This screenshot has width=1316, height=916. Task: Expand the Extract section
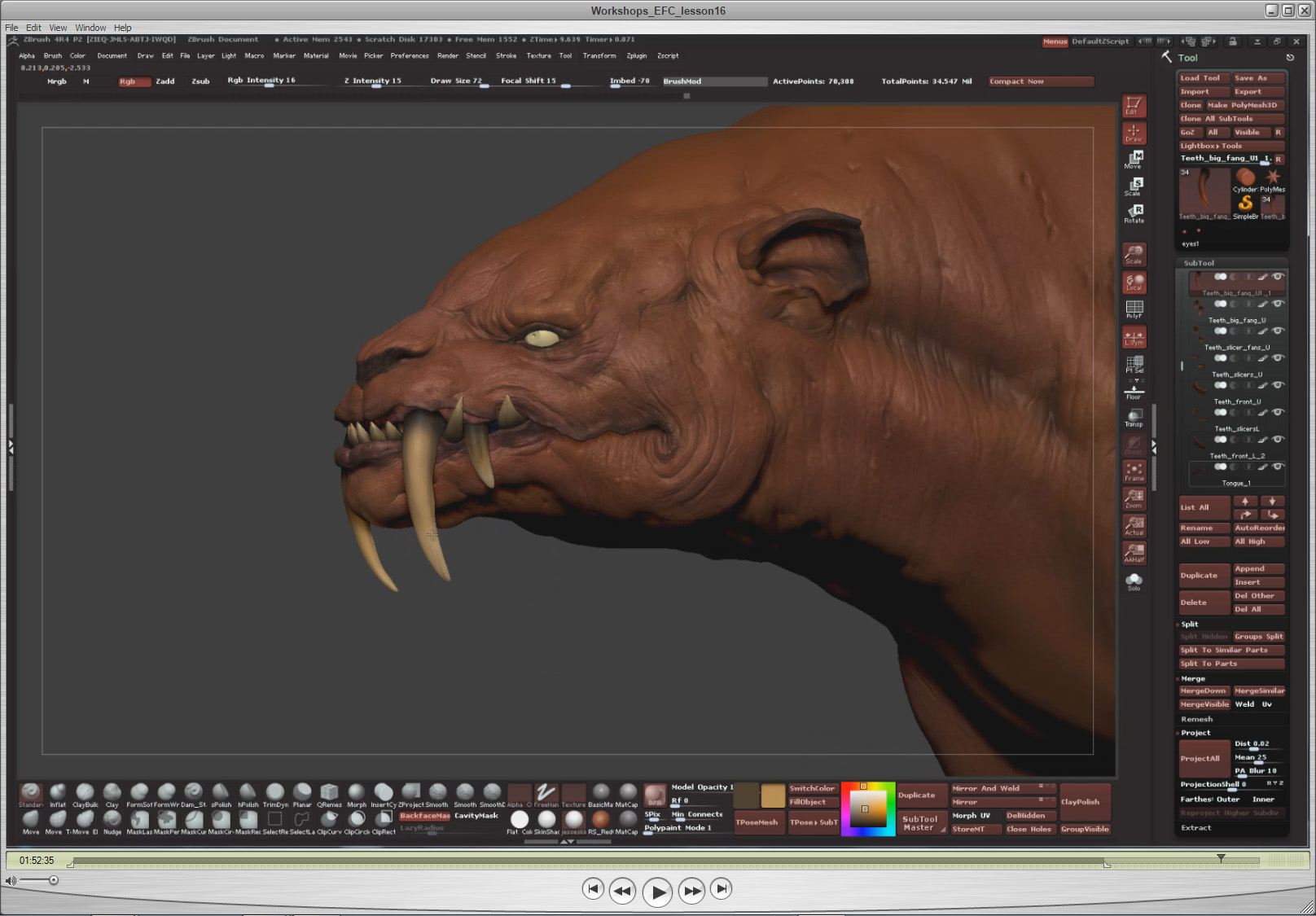(1196, 827)
